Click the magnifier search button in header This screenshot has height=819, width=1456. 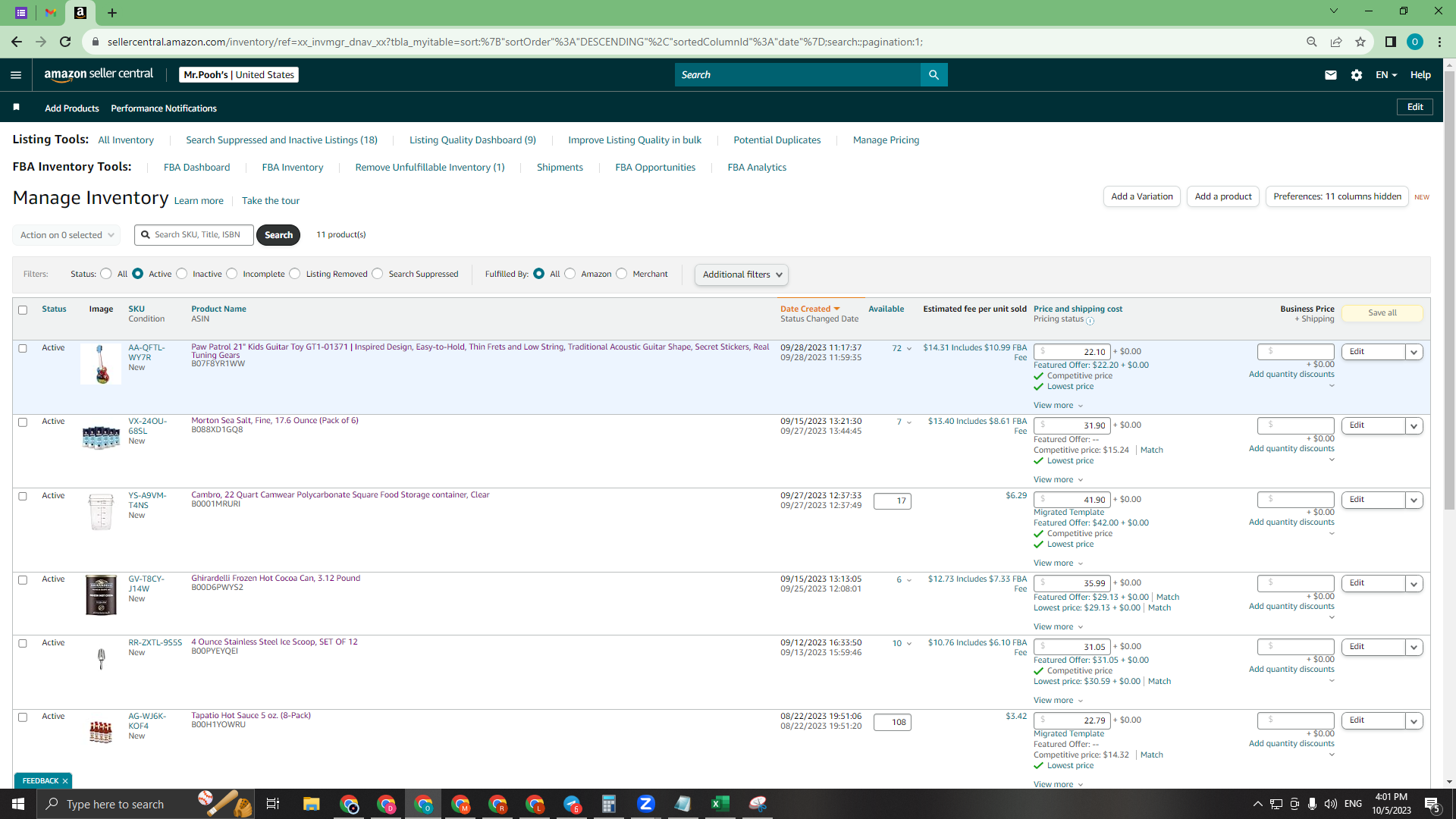click(x=934, y=74)
